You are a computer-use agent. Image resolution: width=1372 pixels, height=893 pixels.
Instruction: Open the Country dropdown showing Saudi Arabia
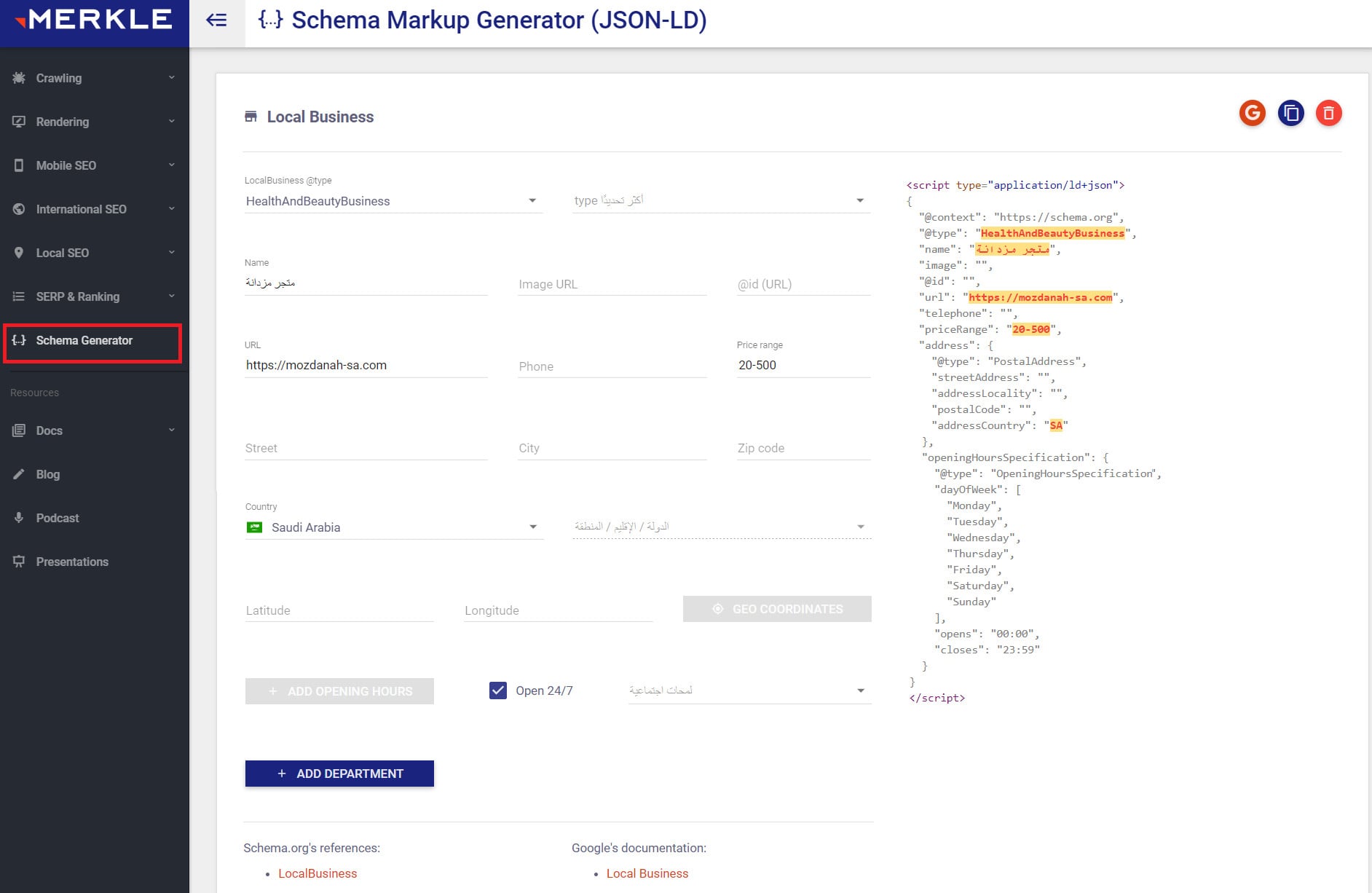click(x=394, y=527)
